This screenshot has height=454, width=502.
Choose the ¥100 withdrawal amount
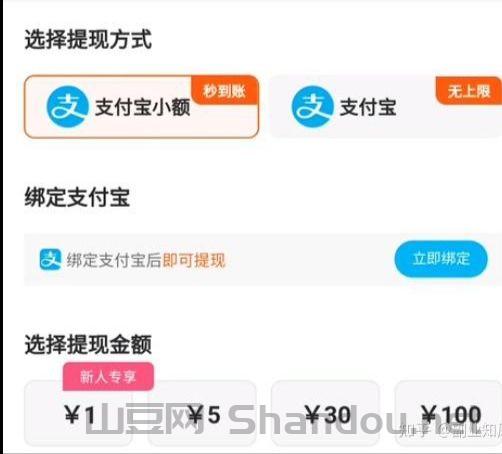click(448, 413)
